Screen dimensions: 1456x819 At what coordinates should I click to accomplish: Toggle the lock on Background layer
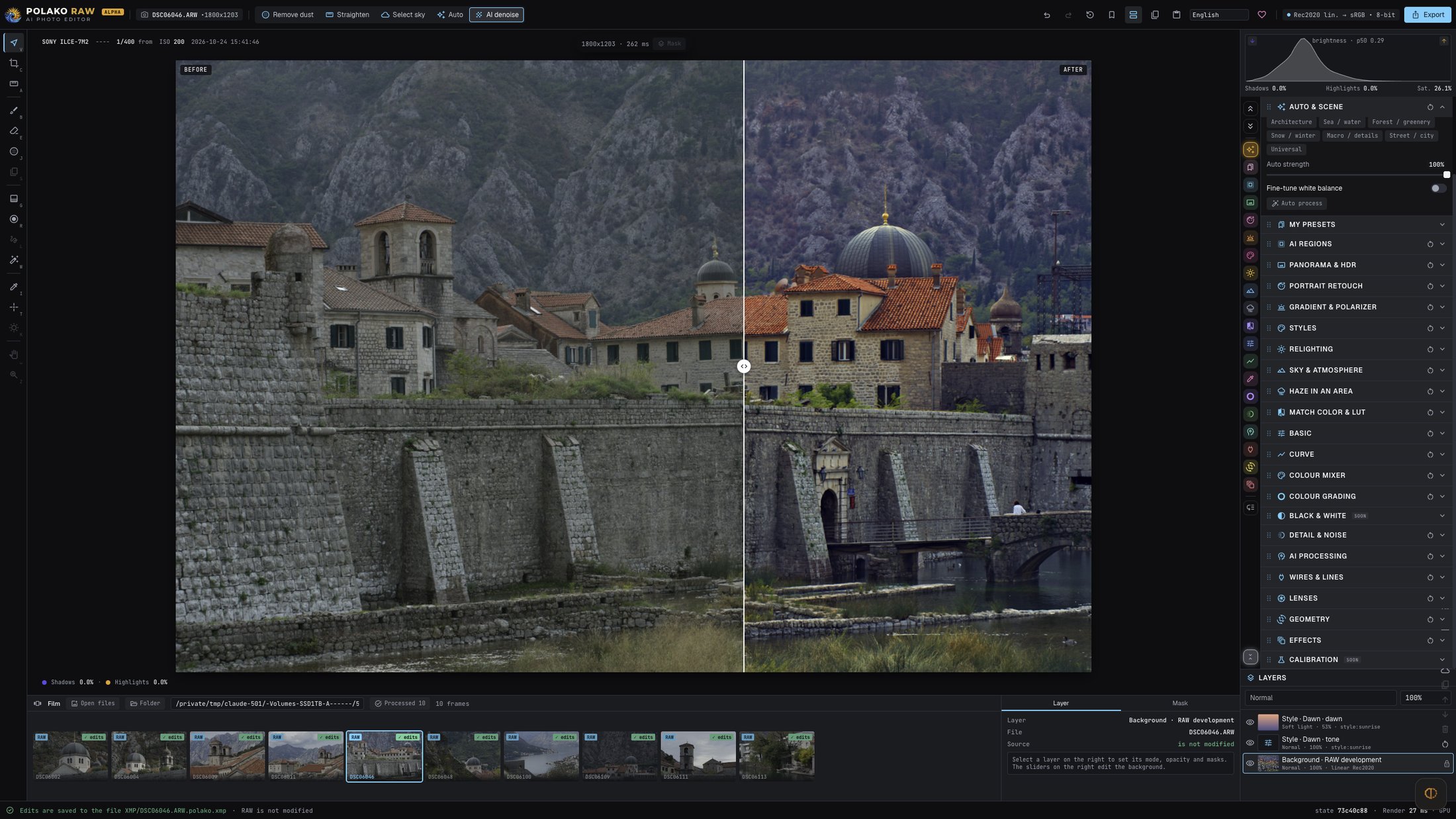coord(1447,763)
